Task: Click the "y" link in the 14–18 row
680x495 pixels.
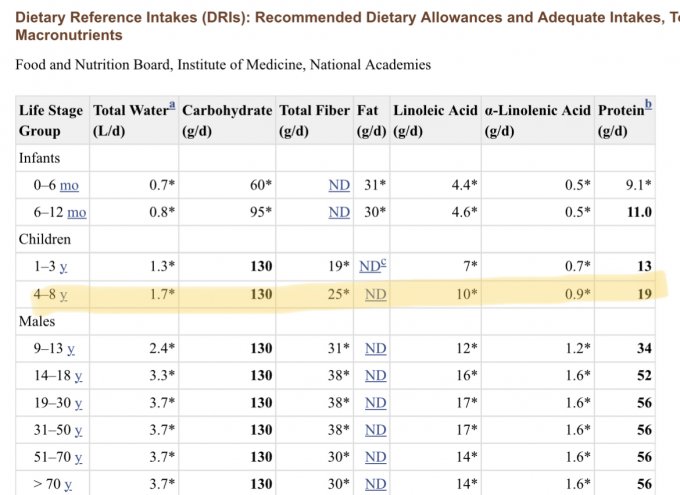Action: click(78, 375)
